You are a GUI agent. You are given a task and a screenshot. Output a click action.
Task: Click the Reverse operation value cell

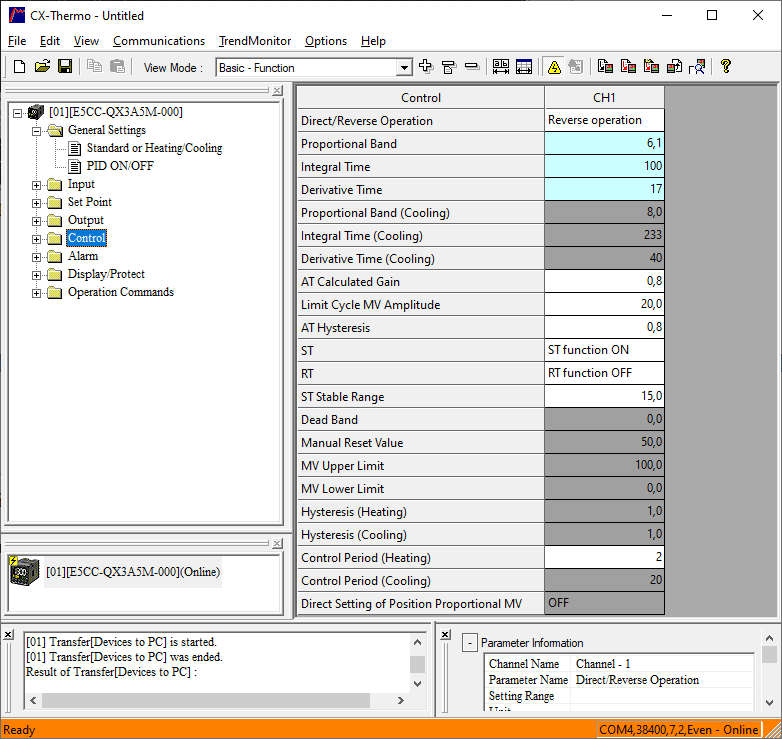pos(604,120)
